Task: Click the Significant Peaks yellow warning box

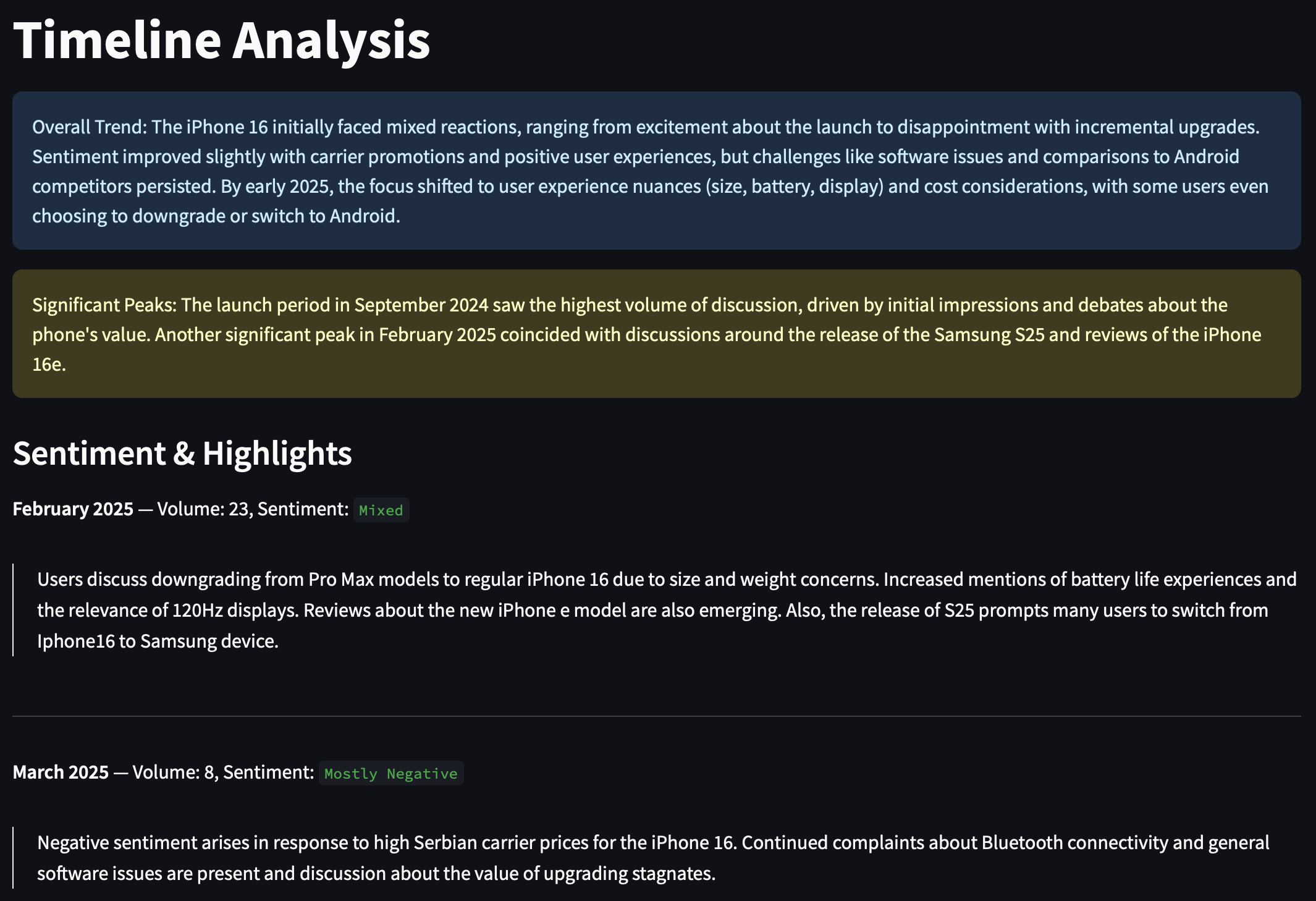Action: click(657, 334)
